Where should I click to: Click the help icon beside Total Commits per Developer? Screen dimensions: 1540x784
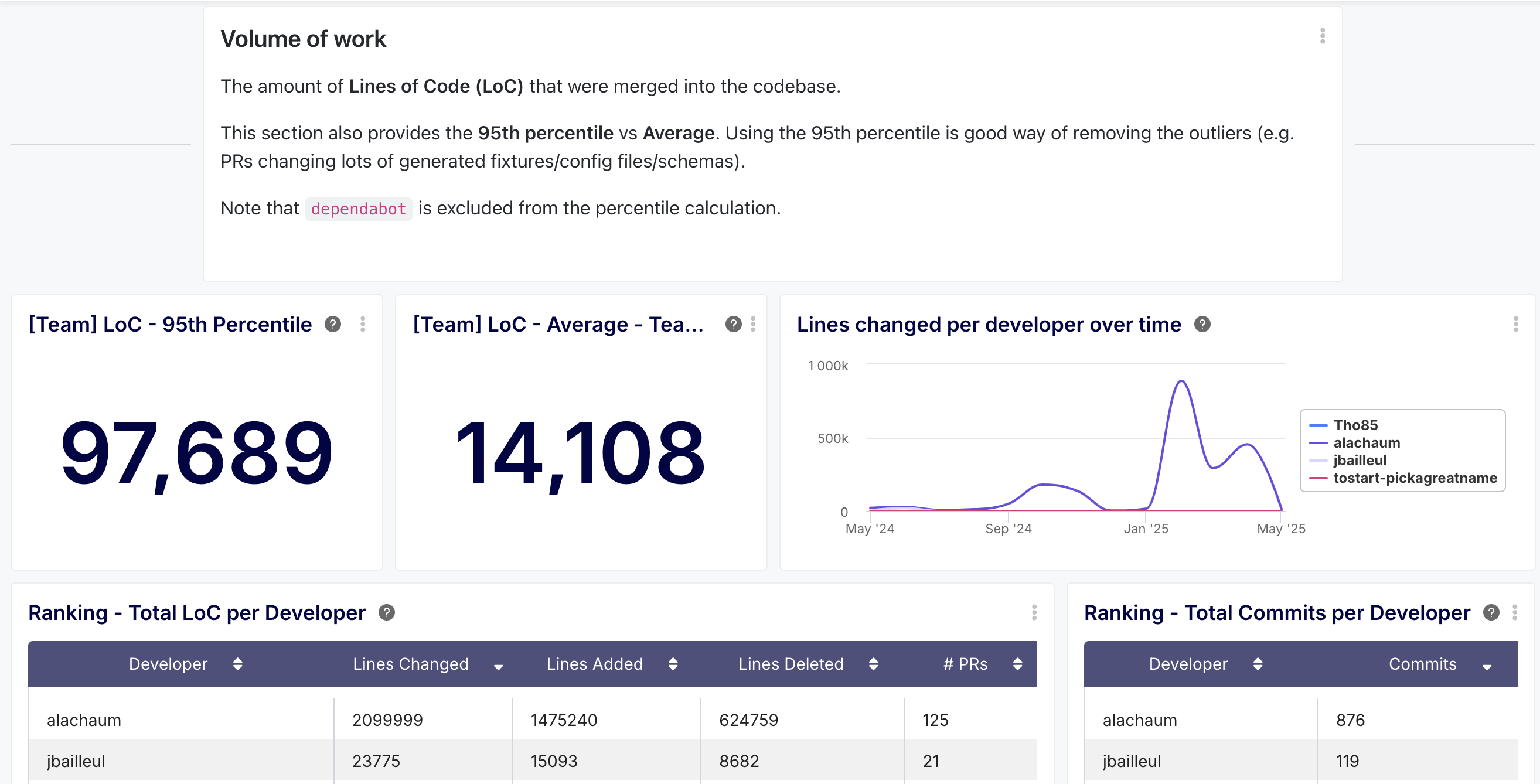pos(1491,612)
